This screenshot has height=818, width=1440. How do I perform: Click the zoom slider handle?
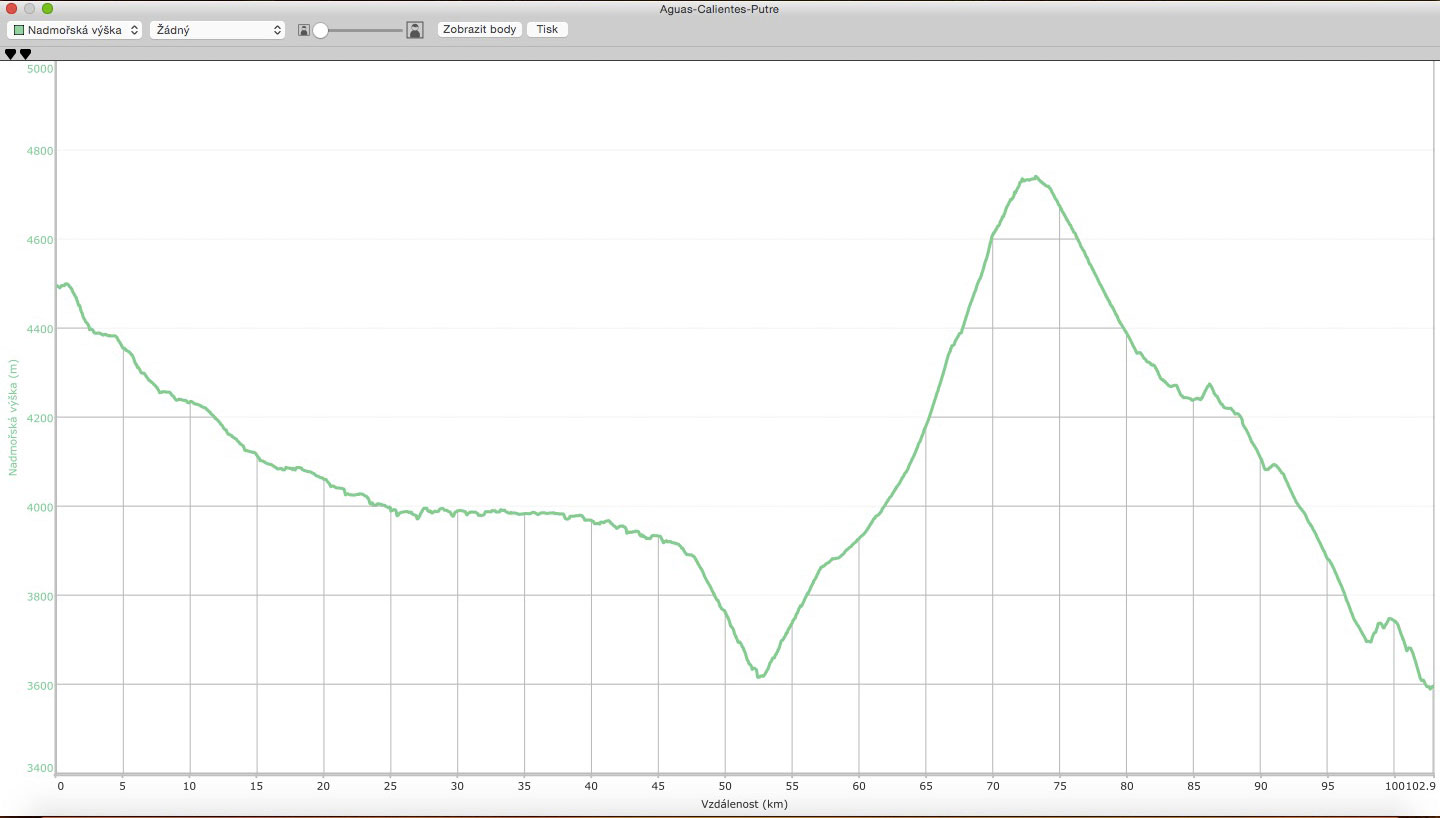pyautogui.click(x=320, y=30)
